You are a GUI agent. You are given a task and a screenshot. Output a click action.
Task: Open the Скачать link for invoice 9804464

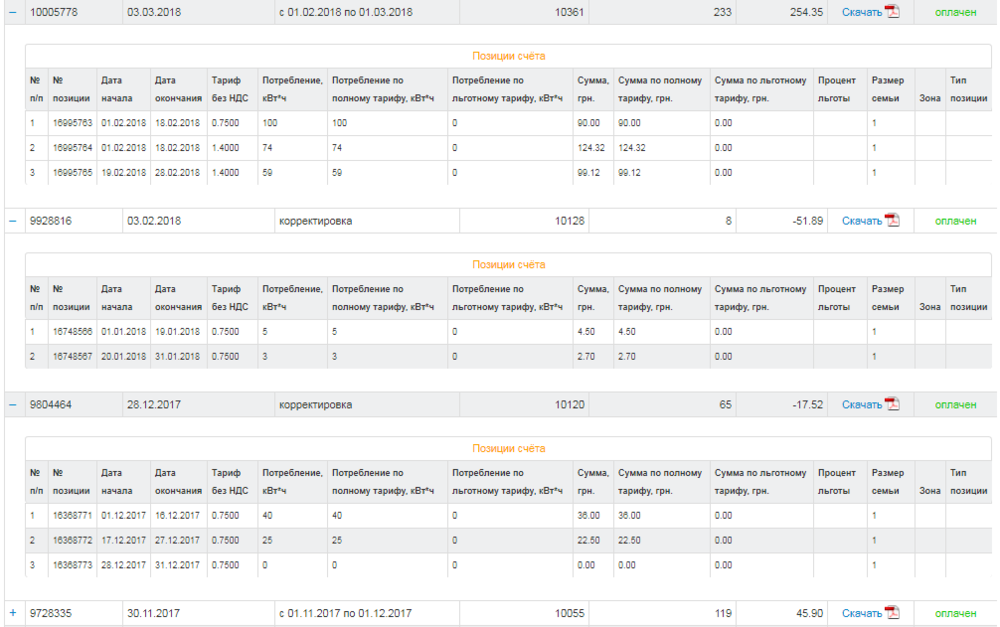pyautogui.click(x=861, y=405)
